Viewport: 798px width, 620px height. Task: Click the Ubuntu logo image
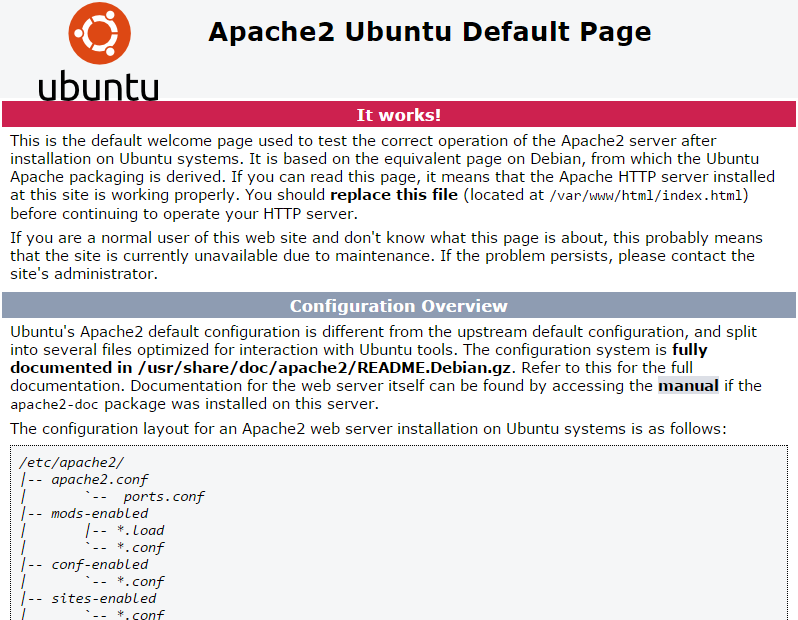[x=99, y=51]
